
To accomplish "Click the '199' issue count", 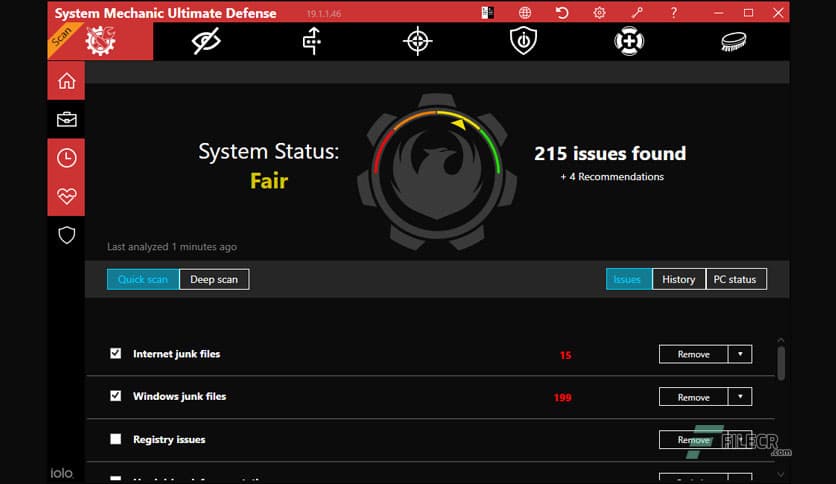I will tap(562, 398).
